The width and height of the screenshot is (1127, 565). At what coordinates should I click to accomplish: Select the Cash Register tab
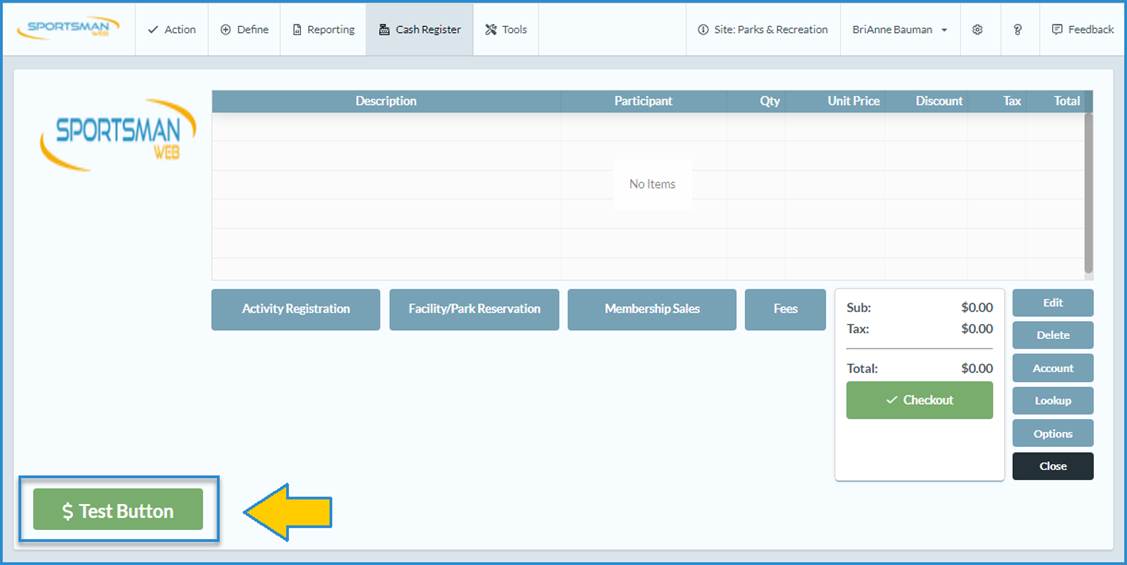420,30
